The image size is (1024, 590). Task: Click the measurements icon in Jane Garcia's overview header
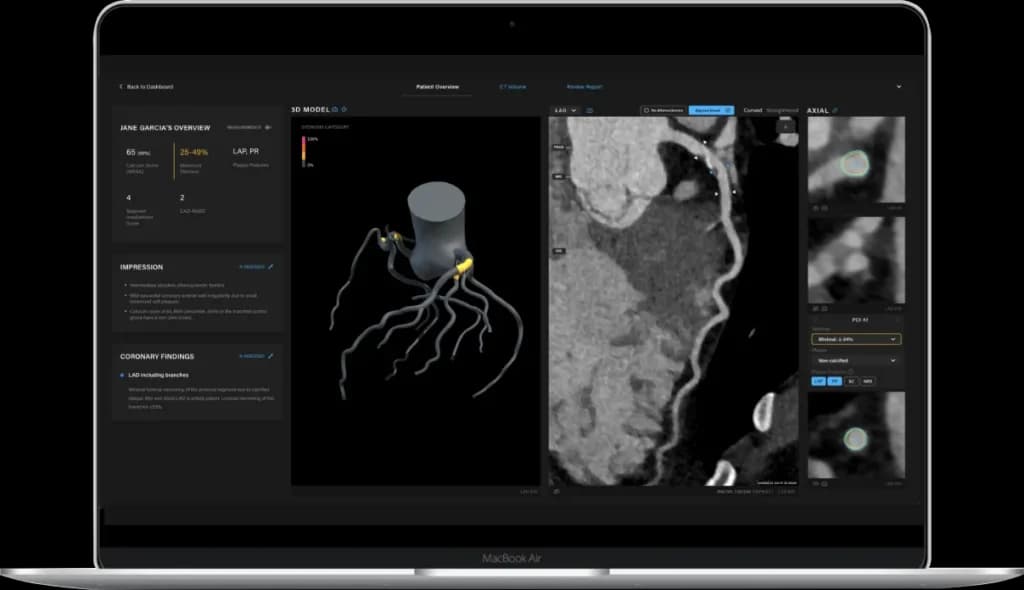[x=265, y=125]
